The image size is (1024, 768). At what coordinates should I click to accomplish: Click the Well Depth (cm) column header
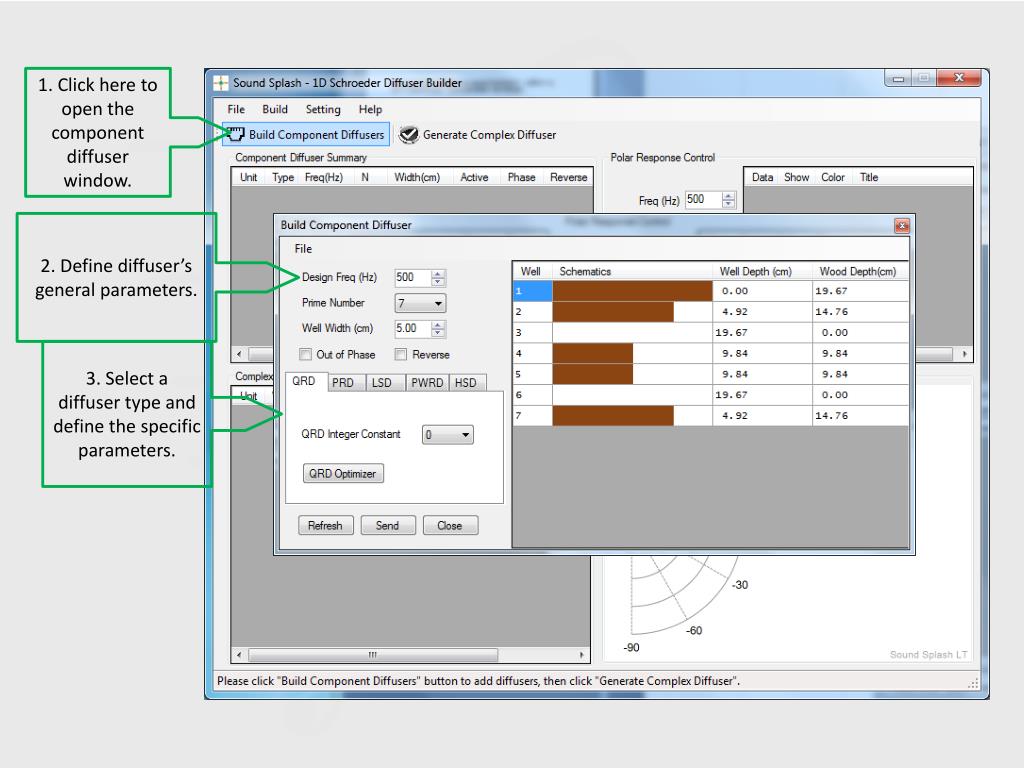pos(762,271)
